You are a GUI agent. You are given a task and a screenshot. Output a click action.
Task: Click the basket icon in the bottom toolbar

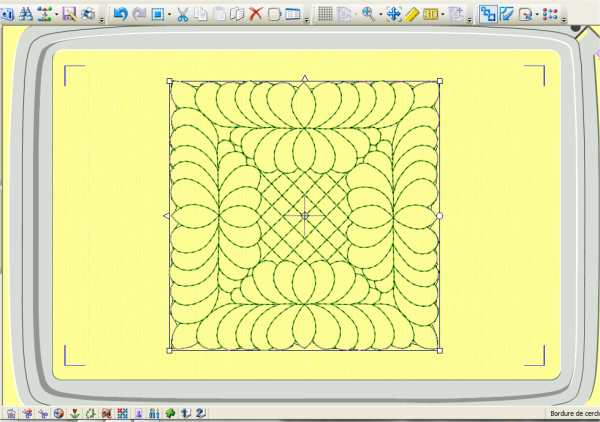[11, 413]
